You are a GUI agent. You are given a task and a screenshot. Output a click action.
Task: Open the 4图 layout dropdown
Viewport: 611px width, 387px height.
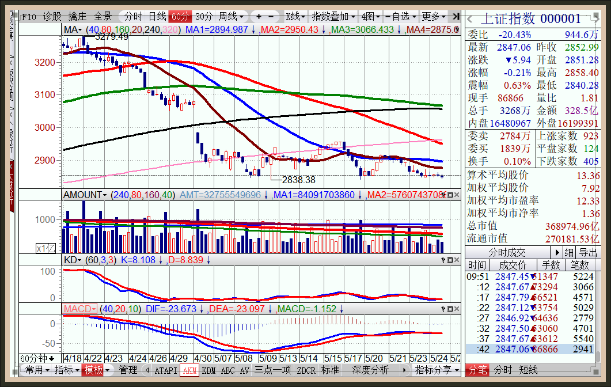(370, 17)
